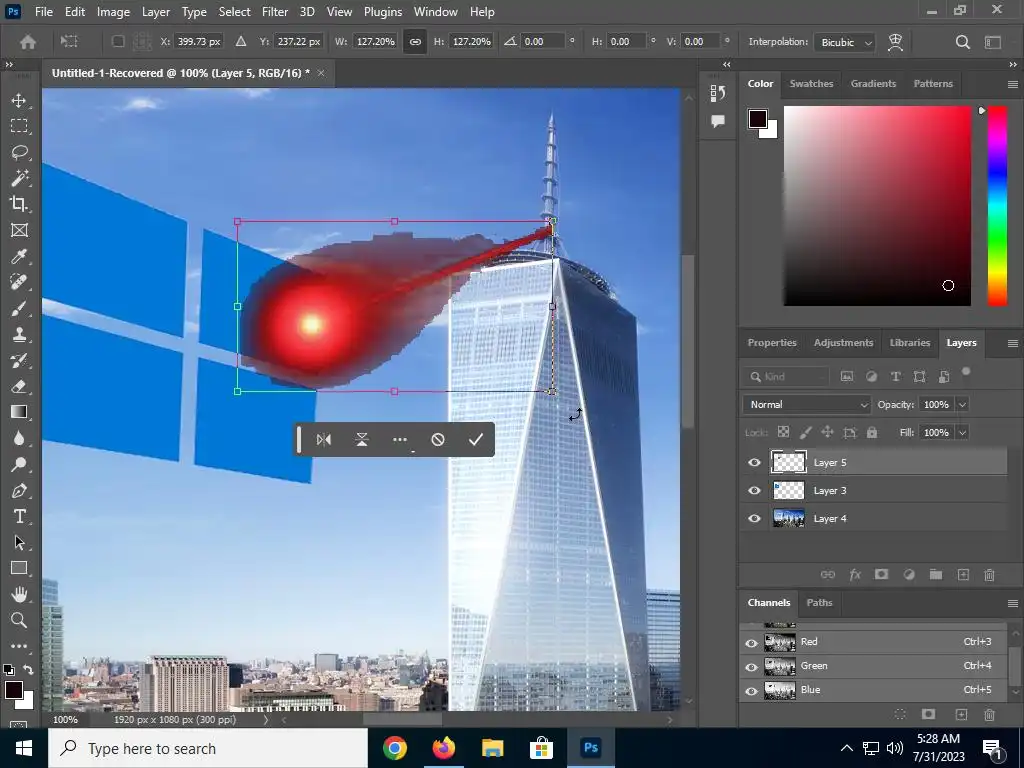
Task: Click the Windows Start button
Action: click(24, 748)
